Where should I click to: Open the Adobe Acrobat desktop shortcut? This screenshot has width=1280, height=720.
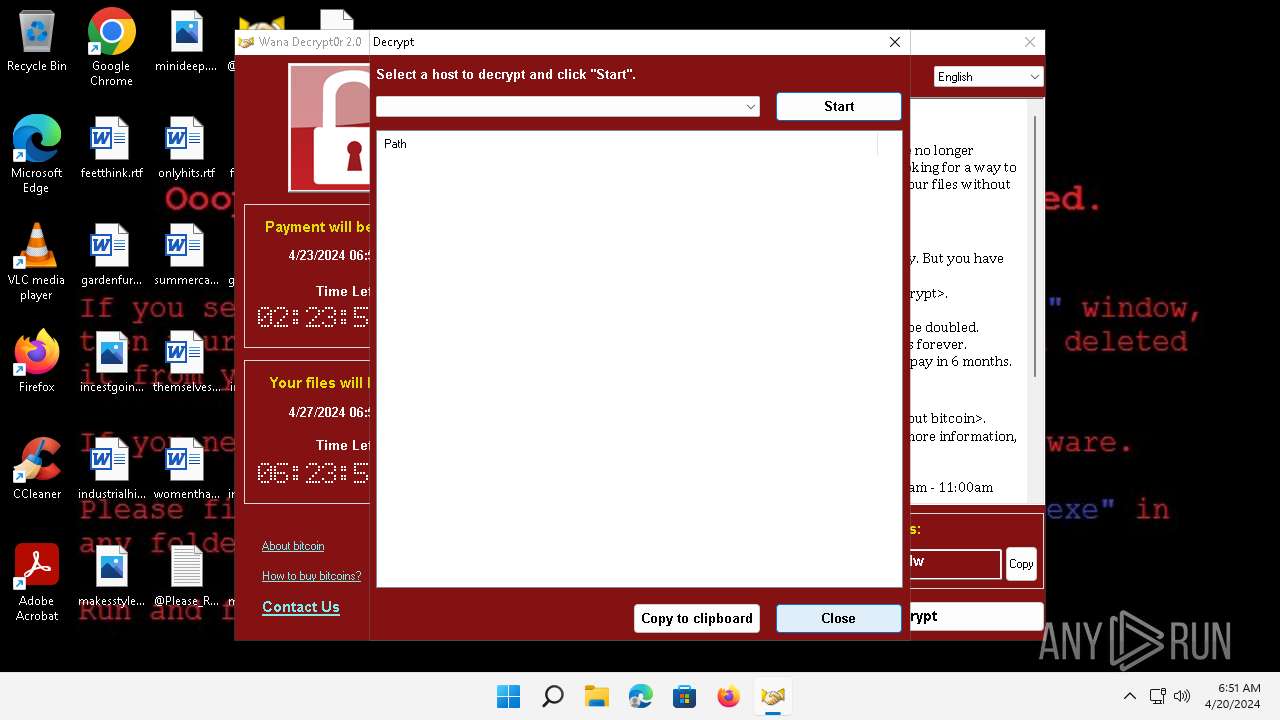click(x=37, y=583)
